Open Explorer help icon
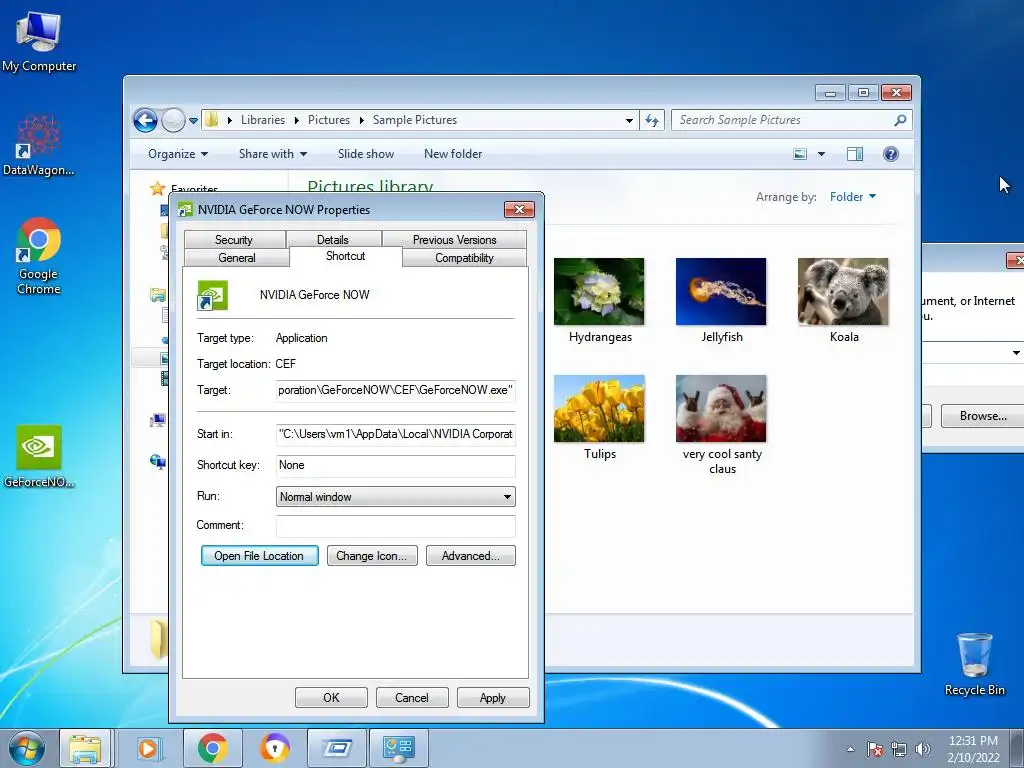This screenshot has height=768, width=1024. (890, 154)
